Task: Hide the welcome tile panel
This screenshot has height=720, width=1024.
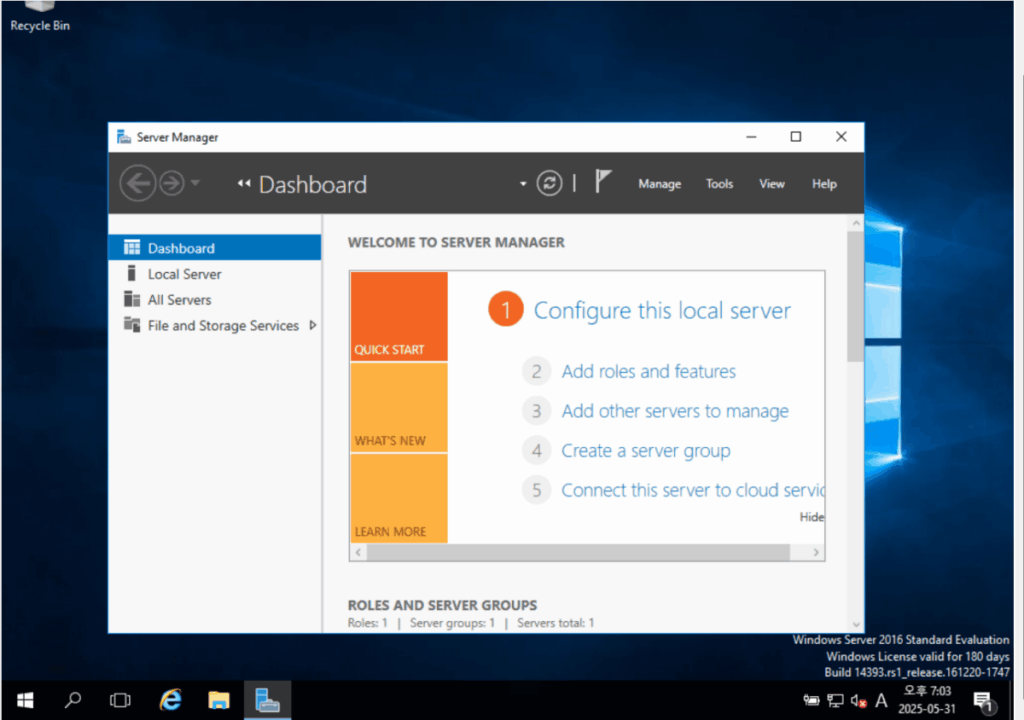Action: tap(811, 517)
